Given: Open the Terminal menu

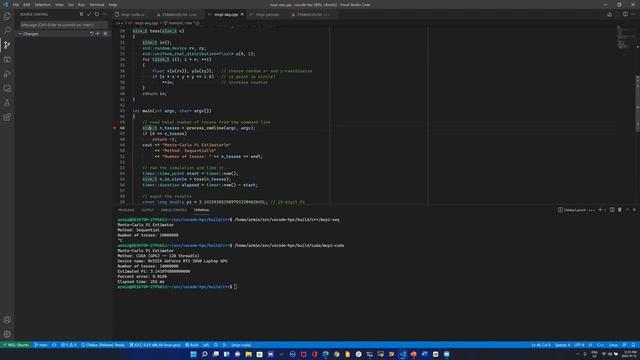Looking at the screenshot, I should [x=97, y=4].
